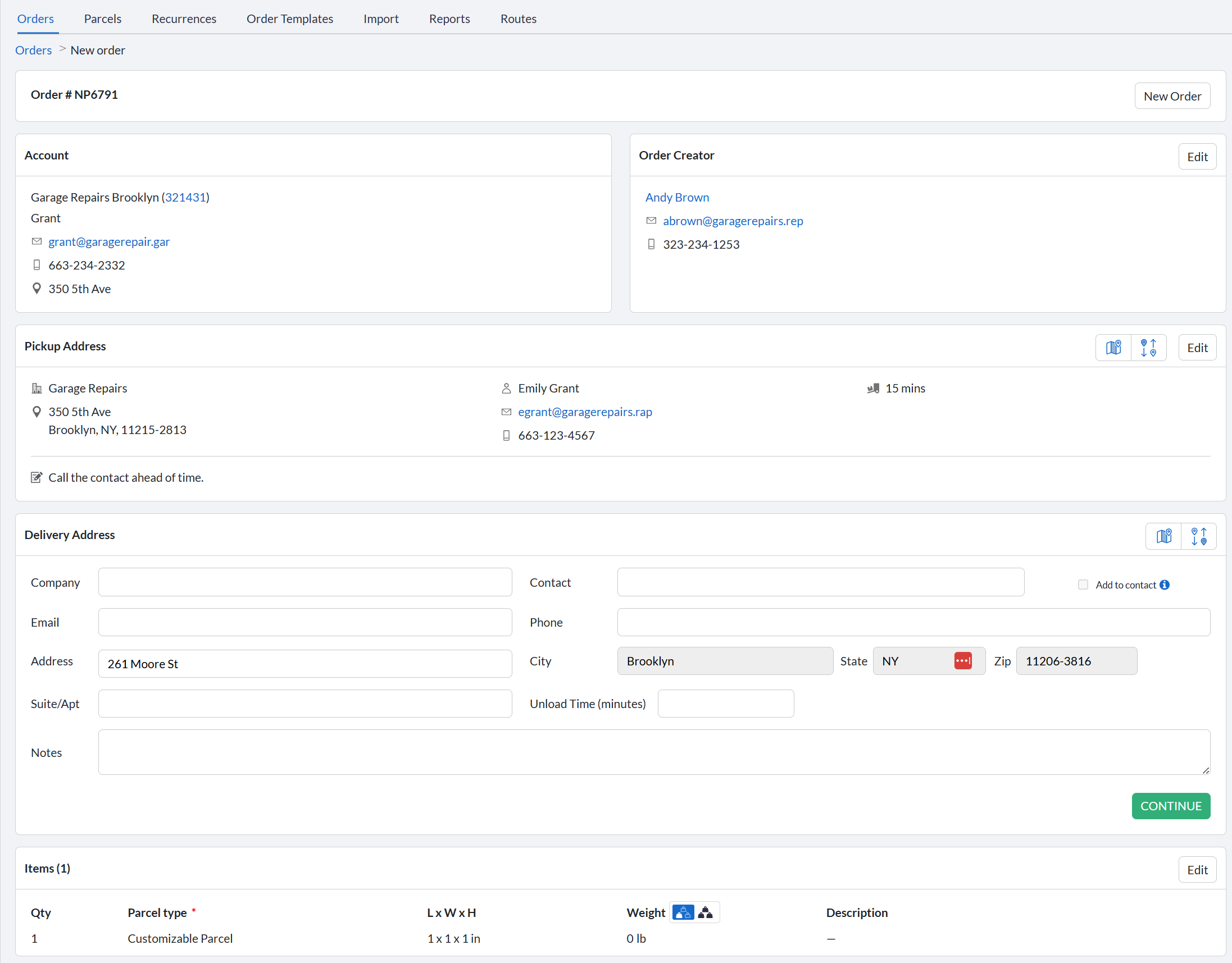Focus the delivery Email input field
1232x963 pixels.
coord(305,622)
